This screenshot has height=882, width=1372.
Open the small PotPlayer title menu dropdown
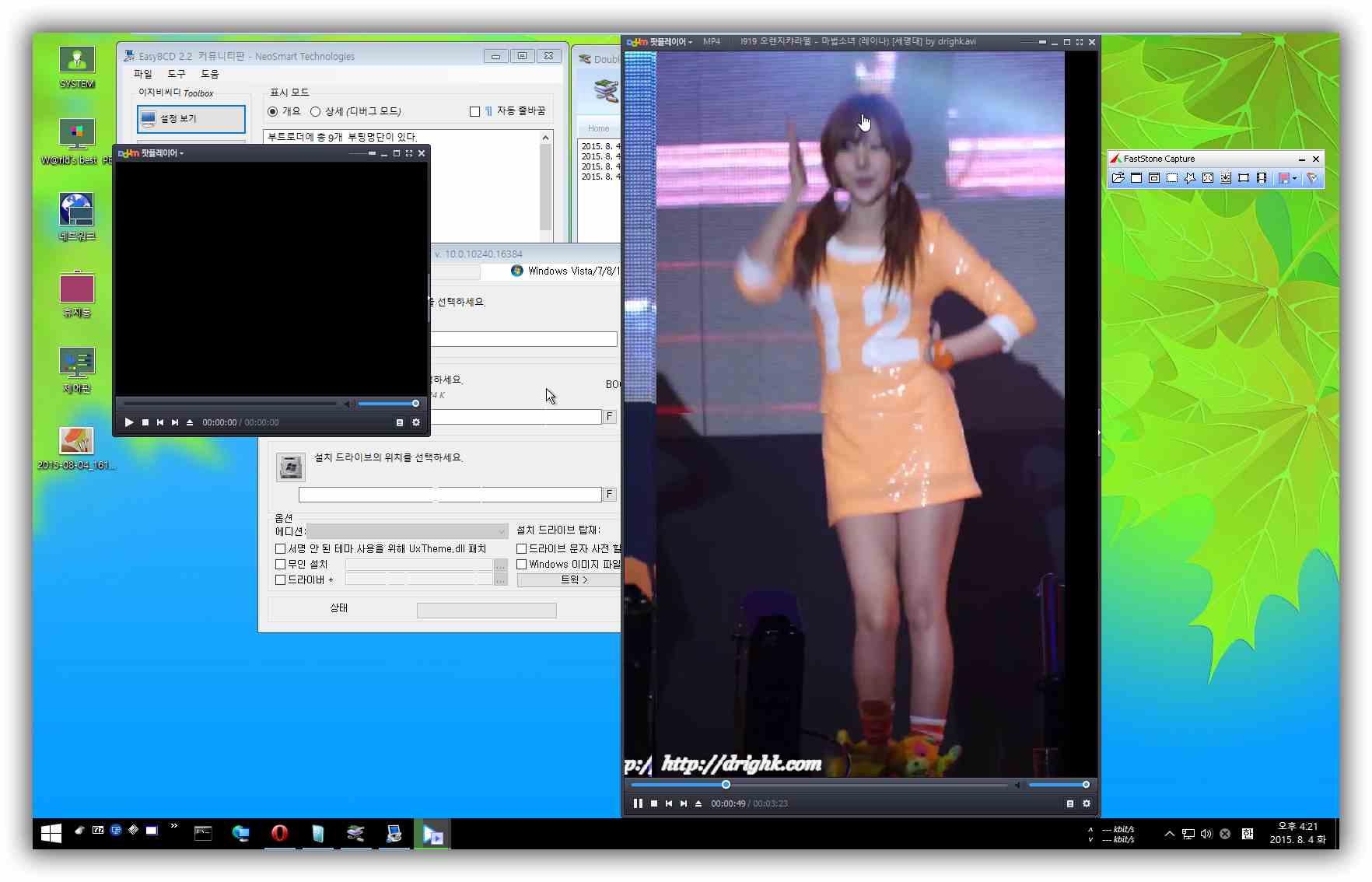(151, 153)
